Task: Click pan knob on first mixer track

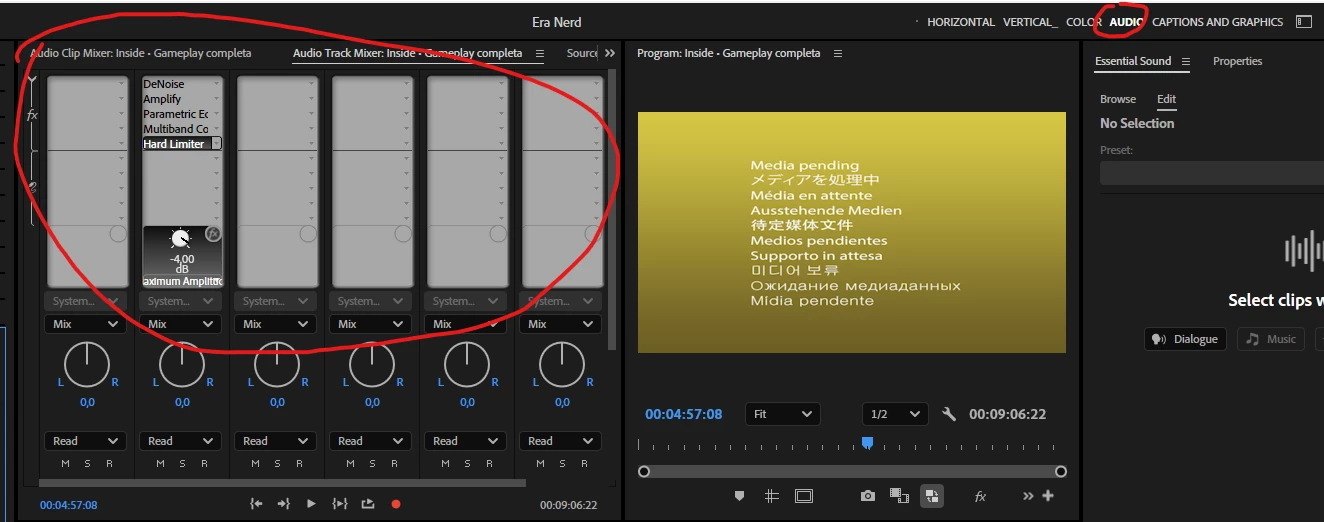Action: point(87,365)
